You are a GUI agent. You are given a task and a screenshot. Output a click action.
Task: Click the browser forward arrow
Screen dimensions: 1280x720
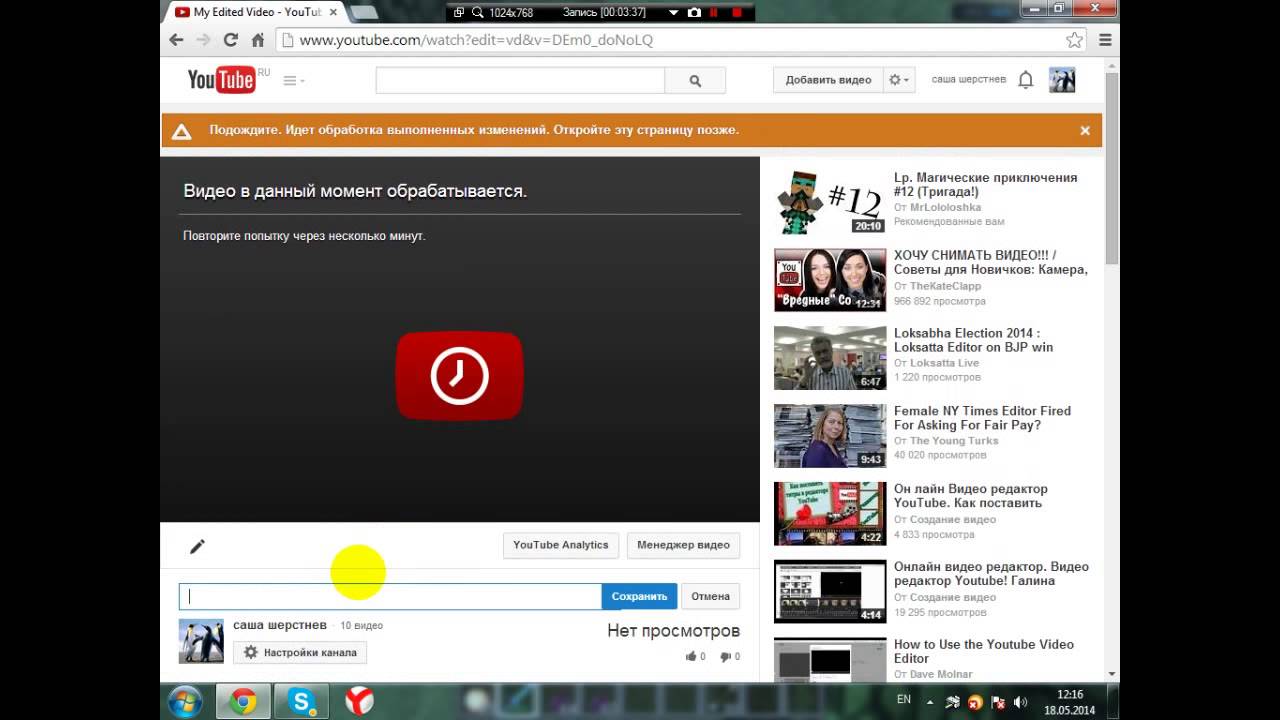[203, 40]
